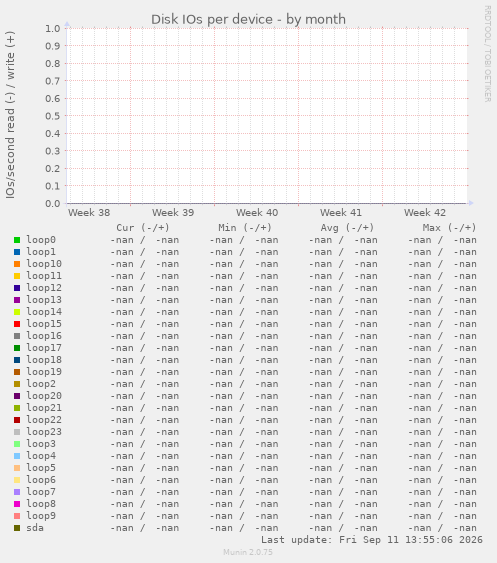Click the '1.0' y-axis value
497x563 pixels.
[52, 28]
